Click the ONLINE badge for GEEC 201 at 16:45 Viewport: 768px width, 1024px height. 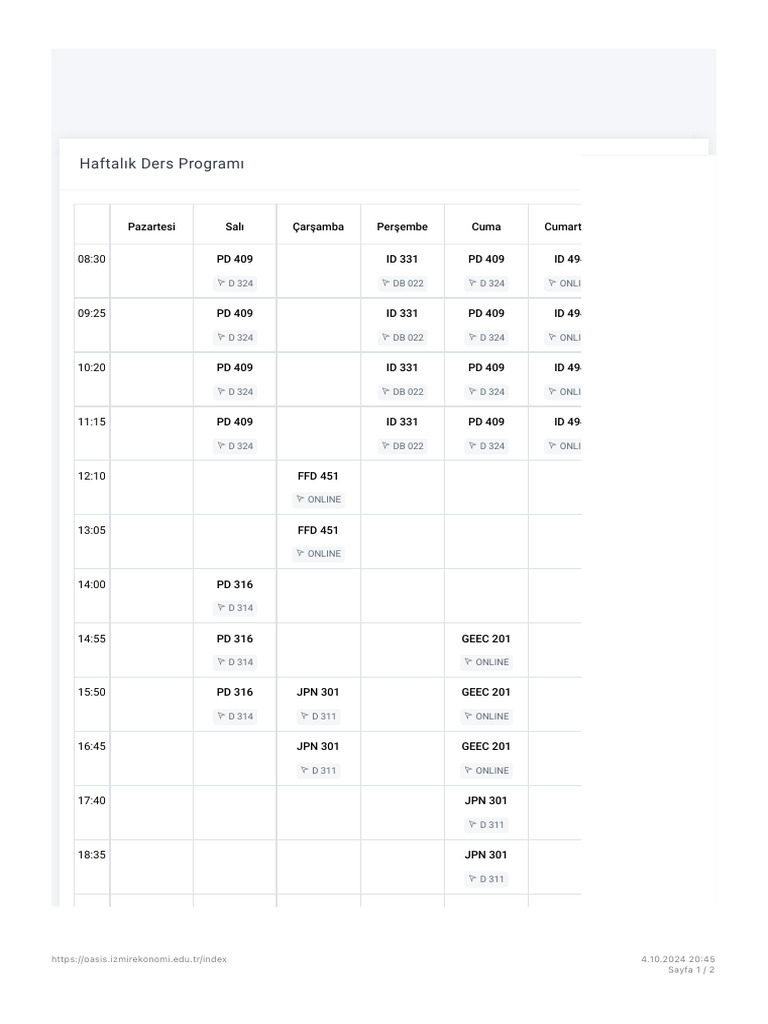pyautogui.click(x=487, y=771)
